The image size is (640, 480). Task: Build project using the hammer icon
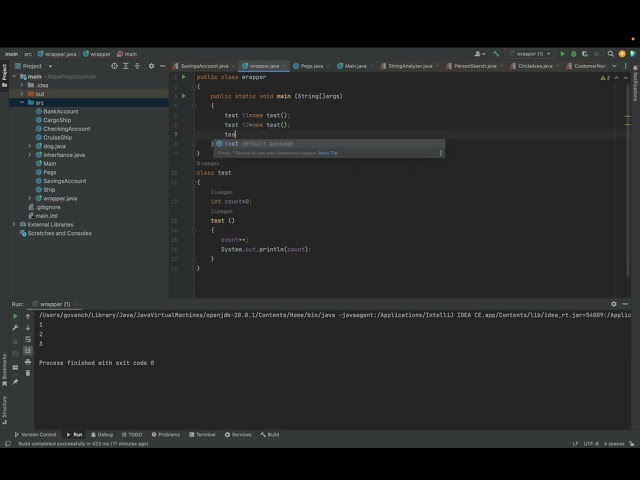pos(496,54)
